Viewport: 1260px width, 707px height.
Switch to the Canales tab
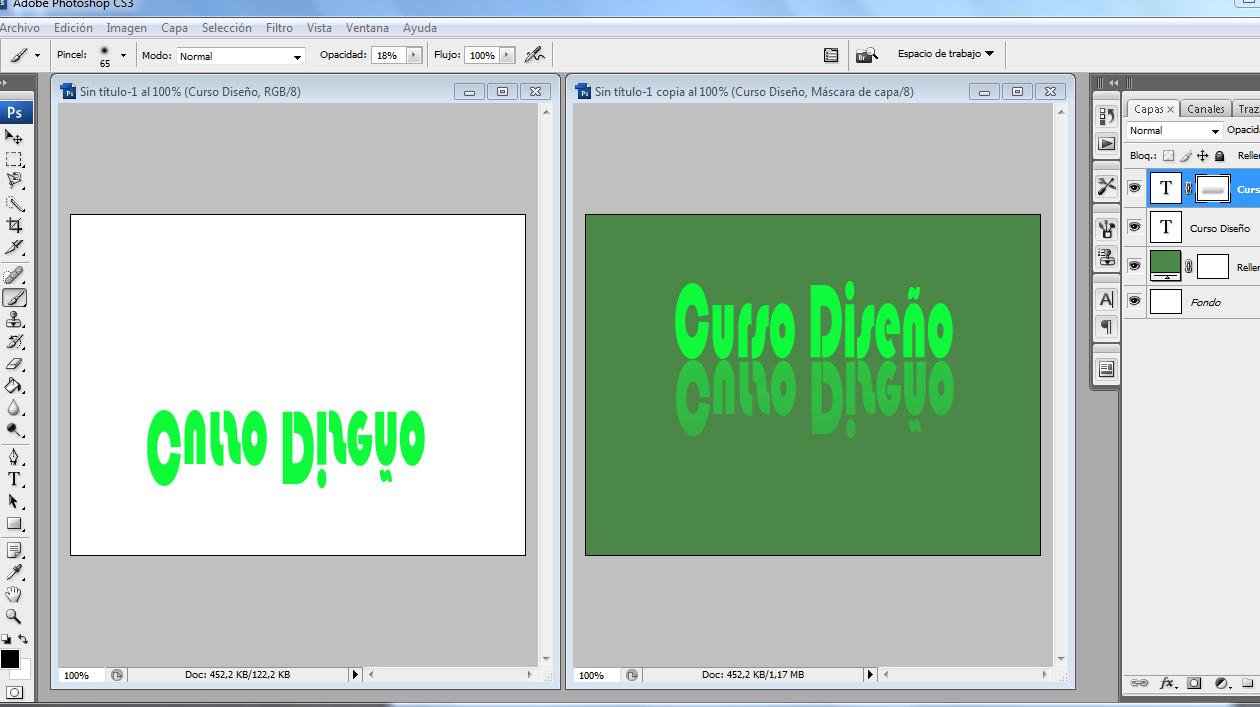pyautogui.click(x=1205, y=109)
